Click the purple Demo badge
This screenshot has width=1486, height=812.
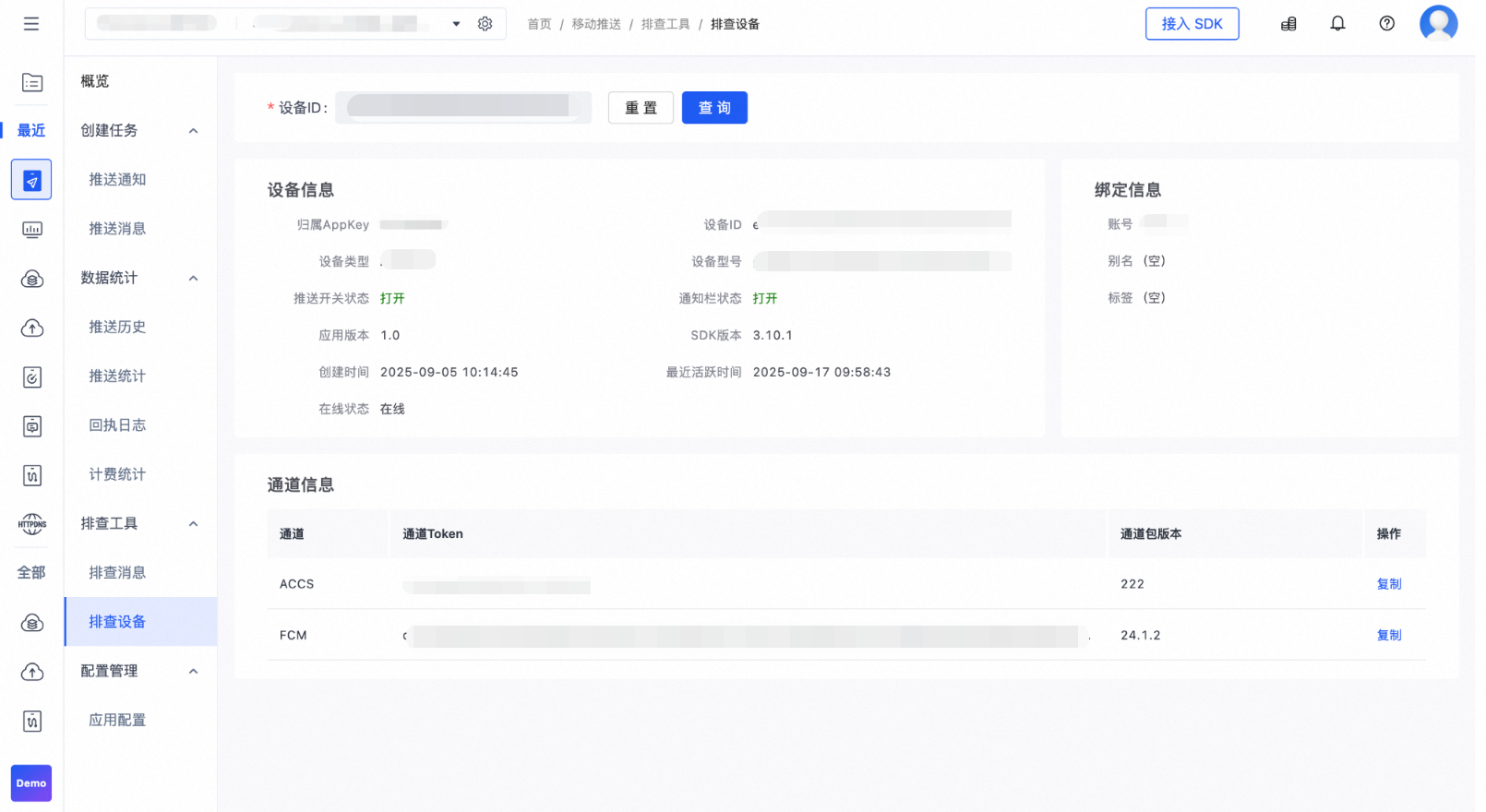coord(31,783)
